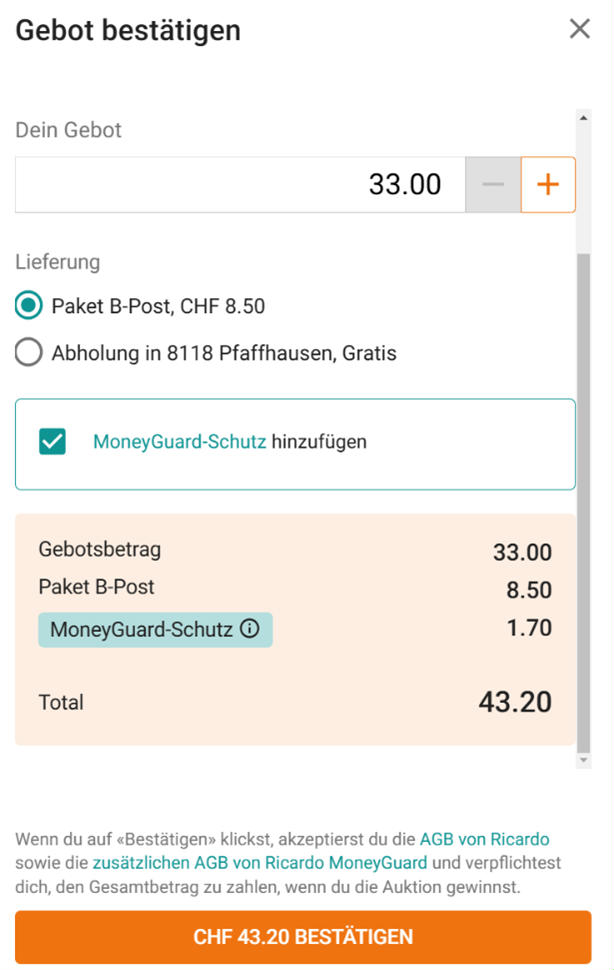Click the scrollbar down arrow
Viewport: 614px width, 970px height.
(x=583, y=760)
